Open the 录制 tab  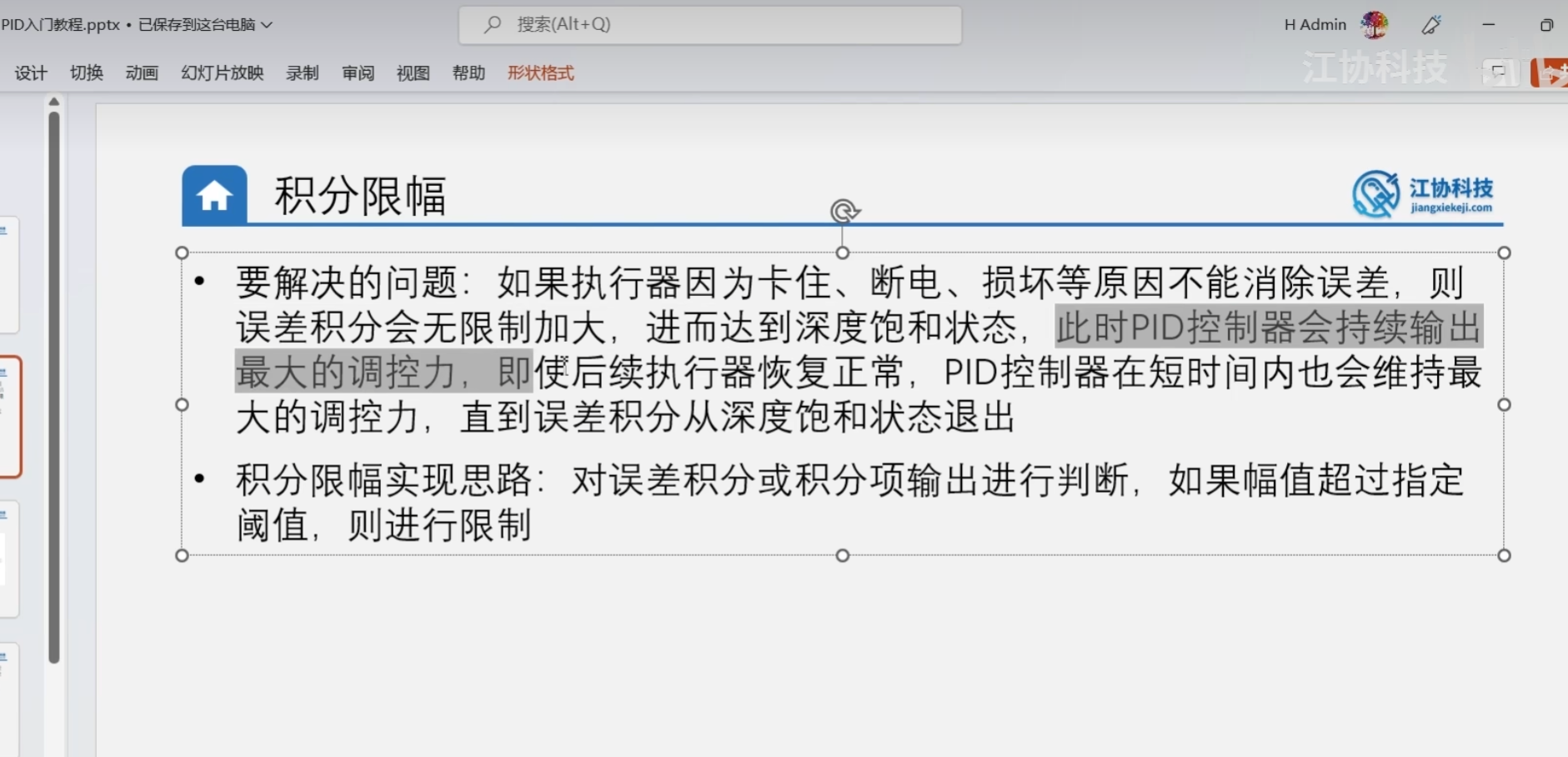click(303, 73)
